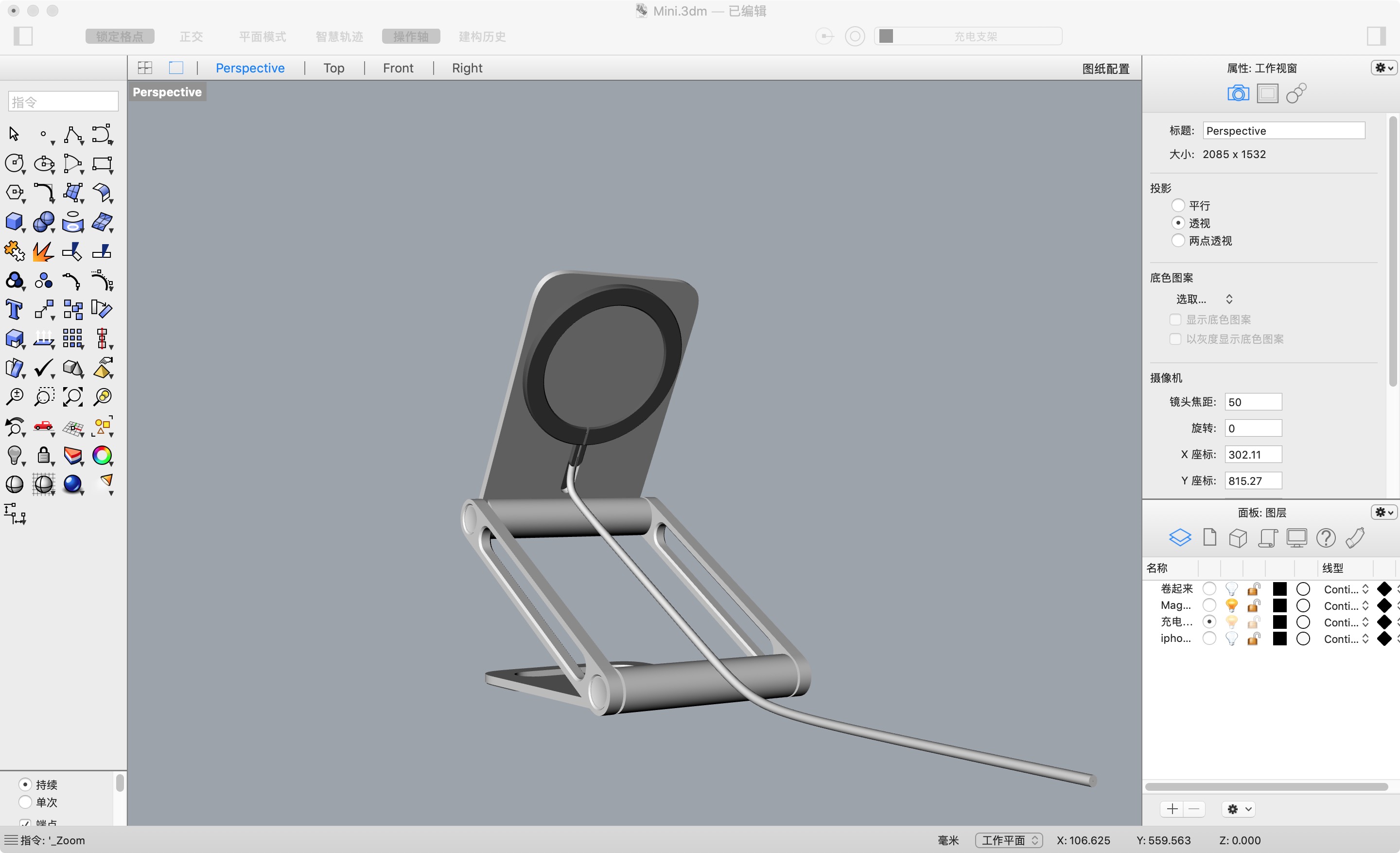Switch to the Top viewport tab
Image resolution: width=1400 pixels, height=853 pixels.
[333, 68]
